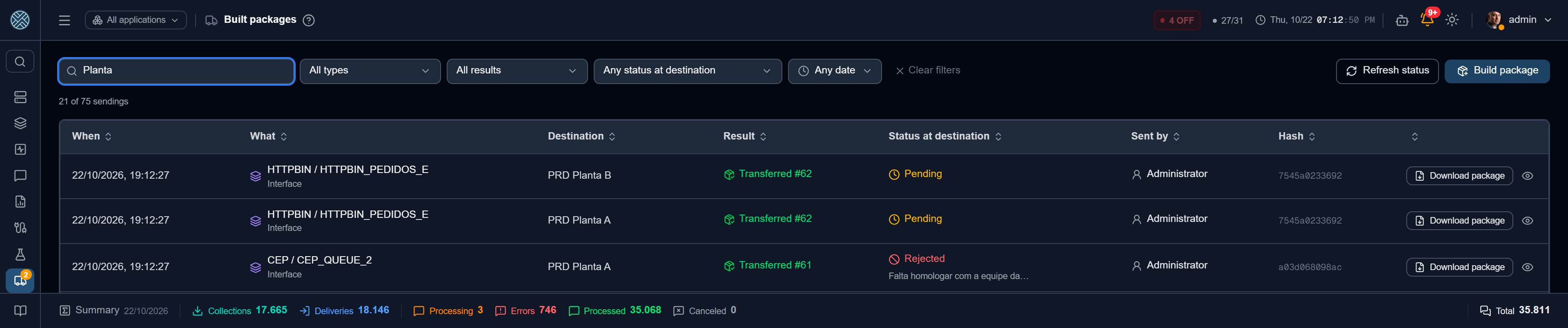Screen dimensions: 1568x328
Task: Clear all filters
Action: (x=928, y=71)
